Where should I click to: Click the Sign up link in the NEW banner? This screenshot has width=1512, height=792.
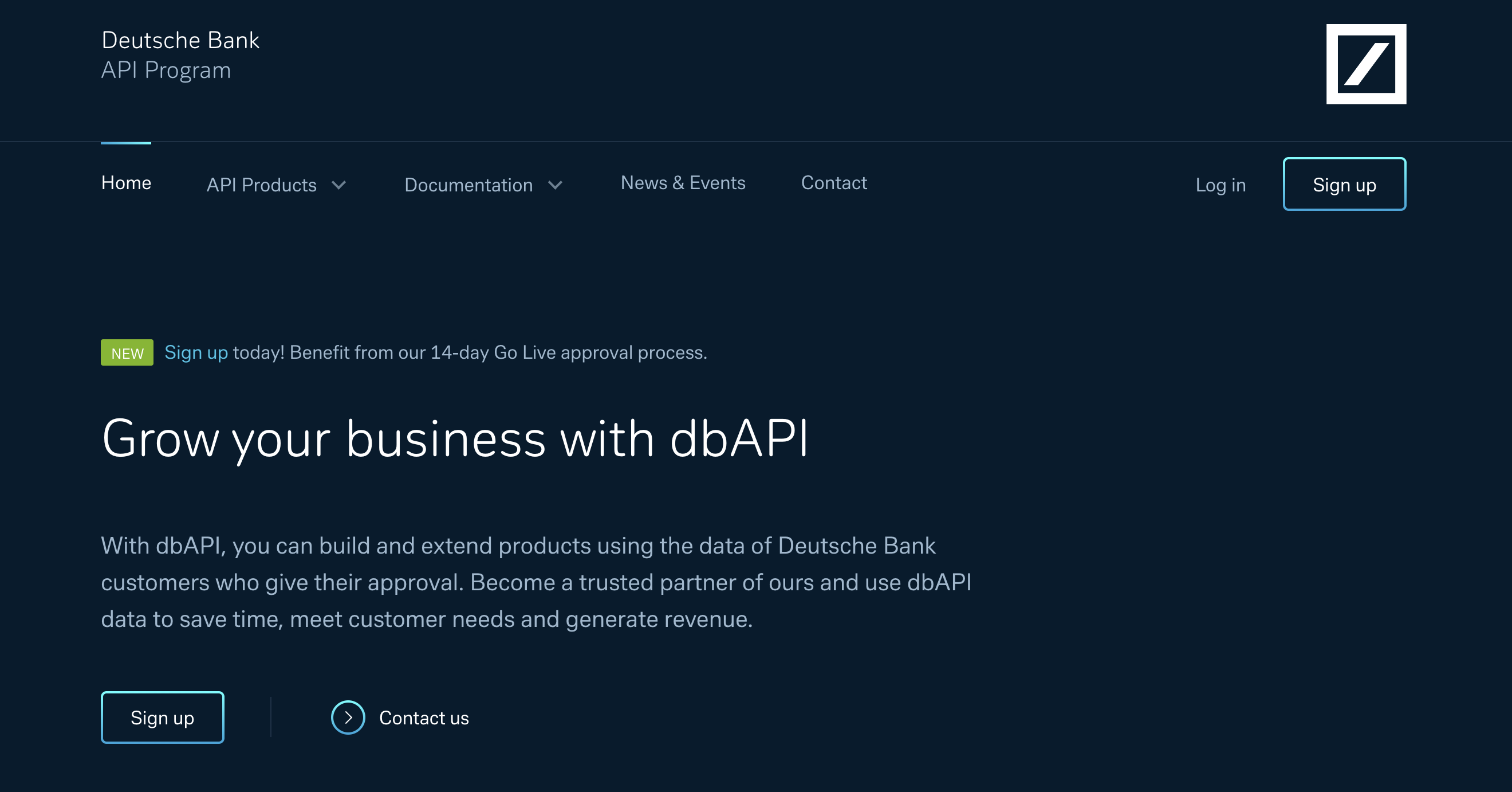[196, 352]
